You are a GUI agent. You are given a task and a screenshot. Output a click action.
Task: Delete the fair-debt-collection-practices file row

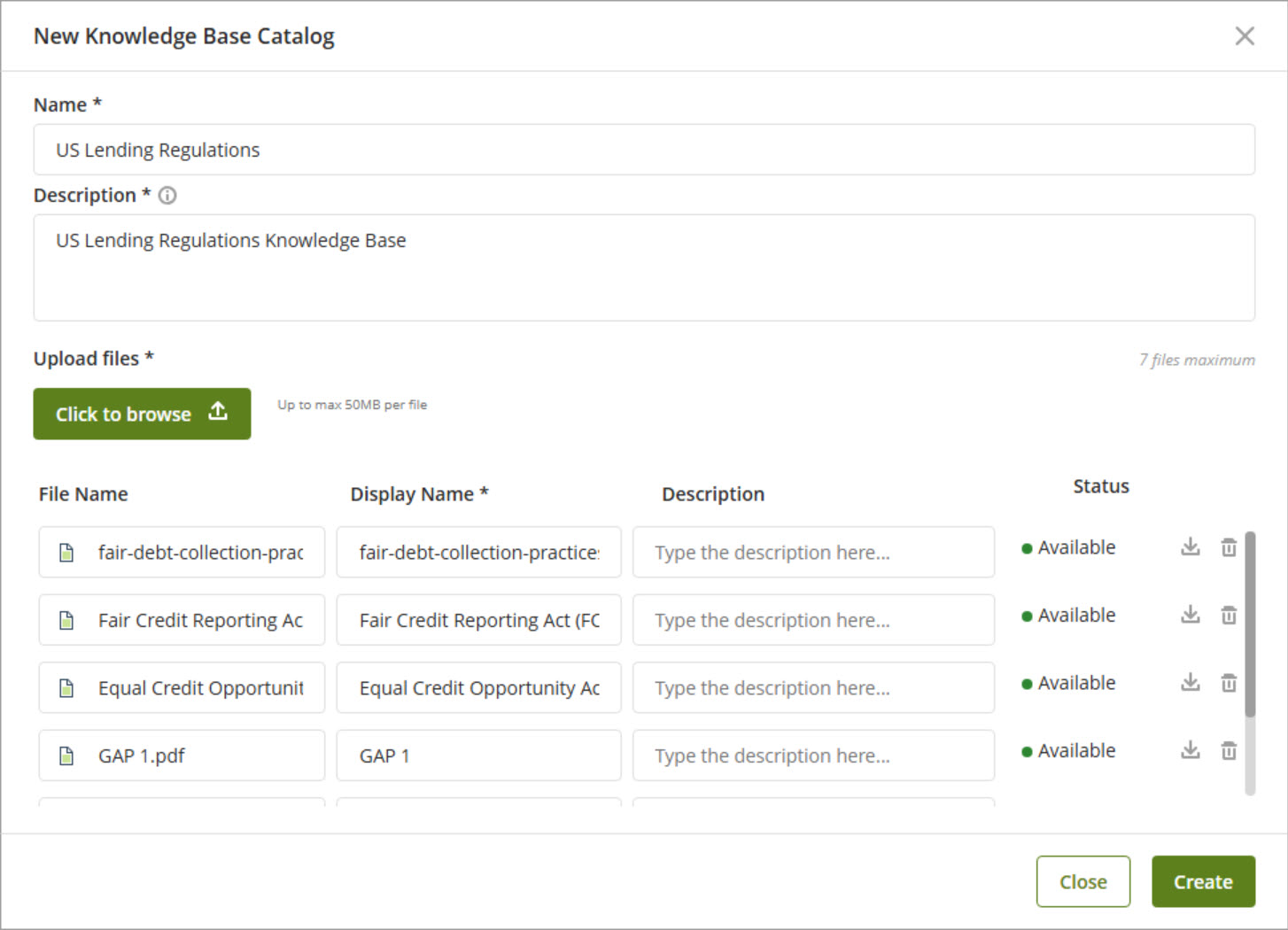[x=1229, y=547]
